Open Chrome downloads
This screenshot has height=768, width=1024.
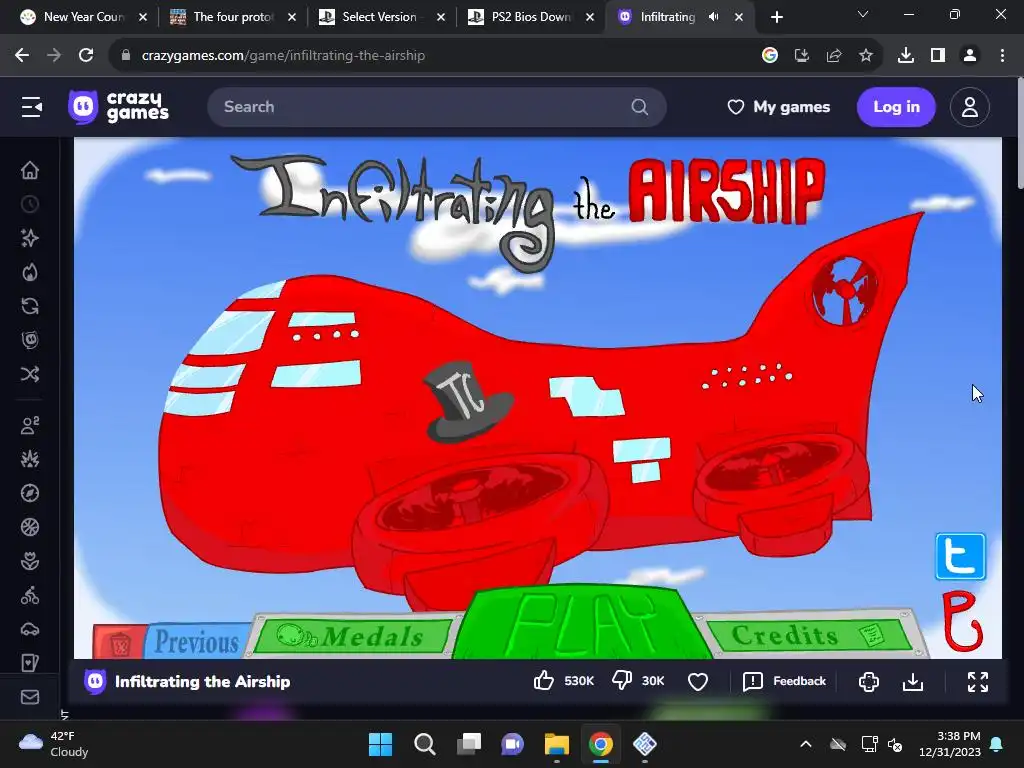pyautogui.click(x=906, y=56)
